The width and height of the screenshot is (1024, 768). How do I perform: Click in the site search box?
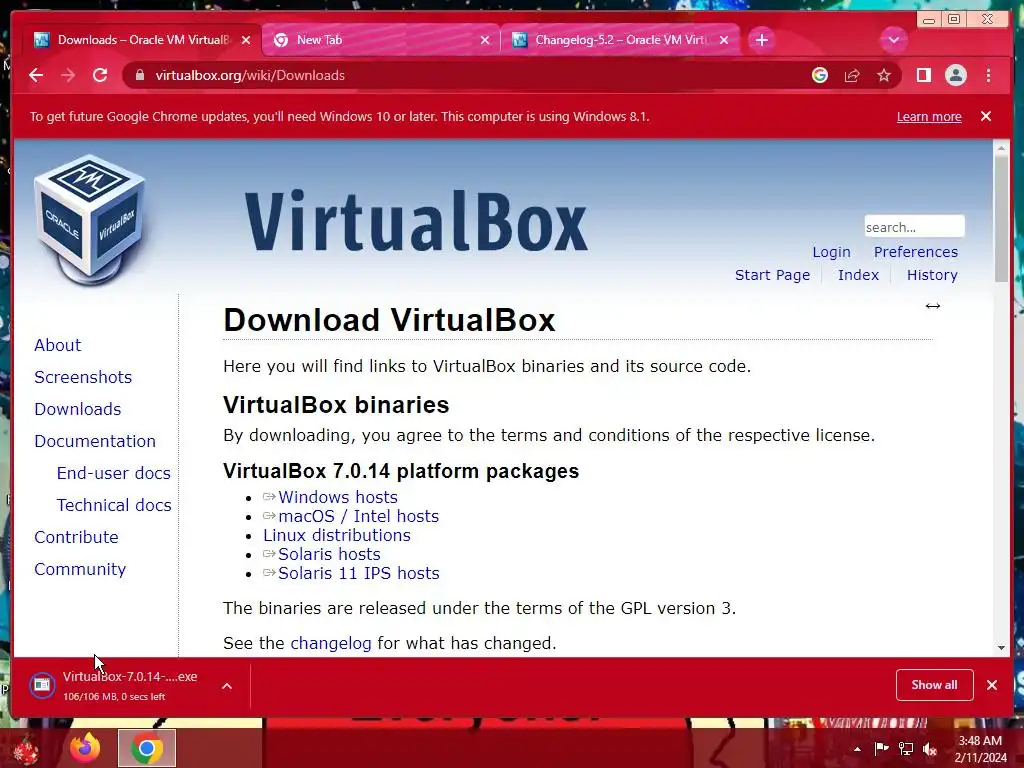914,227
